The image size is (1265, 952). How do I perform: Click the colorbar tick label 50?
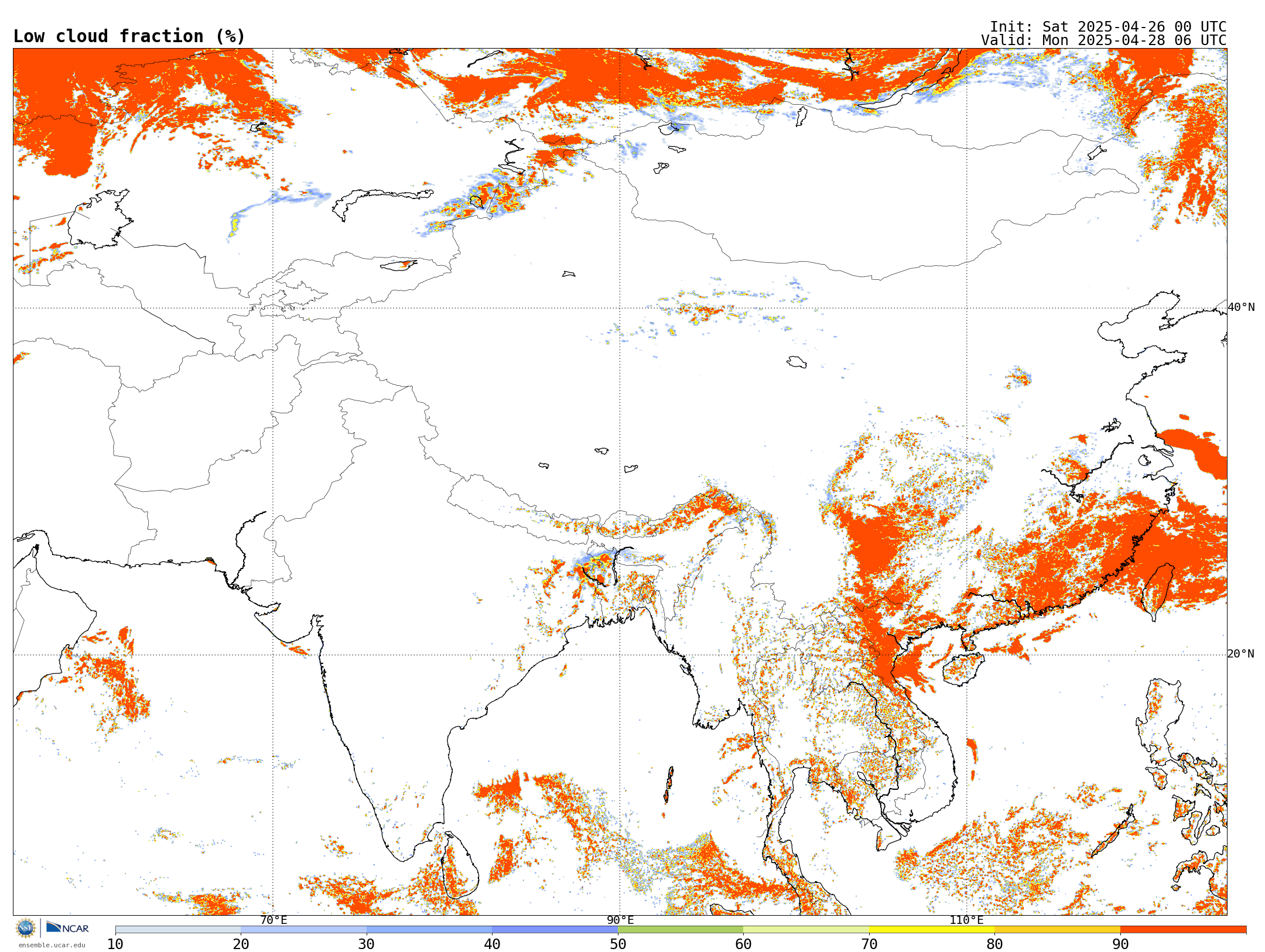[618, 944]
